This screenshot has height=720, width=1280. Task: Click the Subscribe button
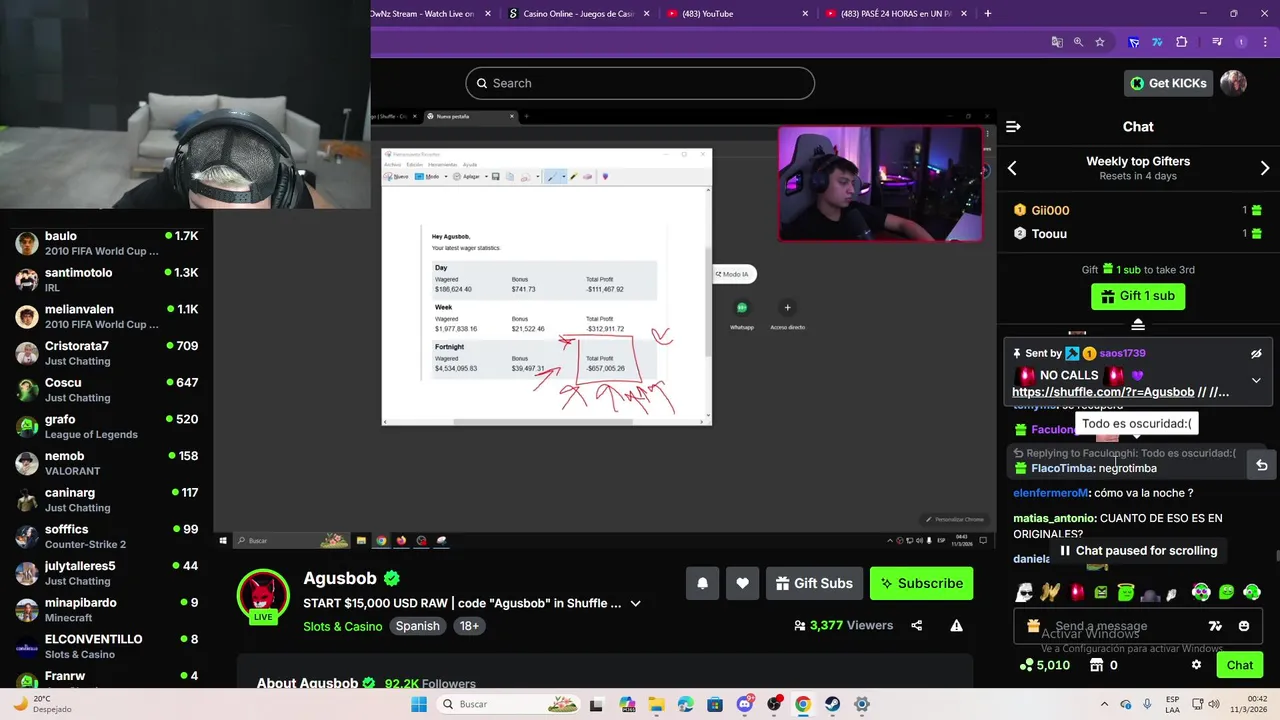pyautogui.click(x=921, y=583)
